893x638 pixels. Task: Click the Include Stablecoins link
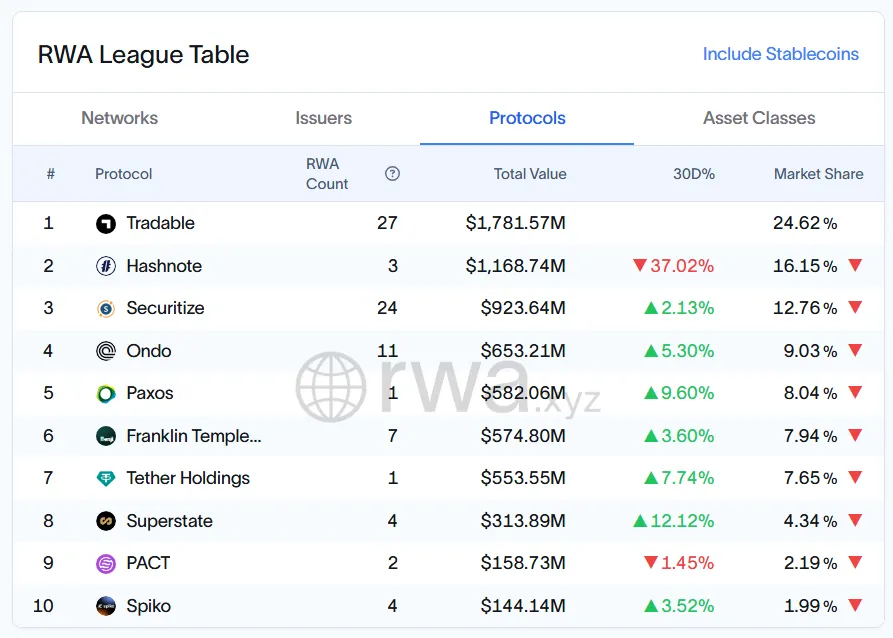click(x=780, y=54)
